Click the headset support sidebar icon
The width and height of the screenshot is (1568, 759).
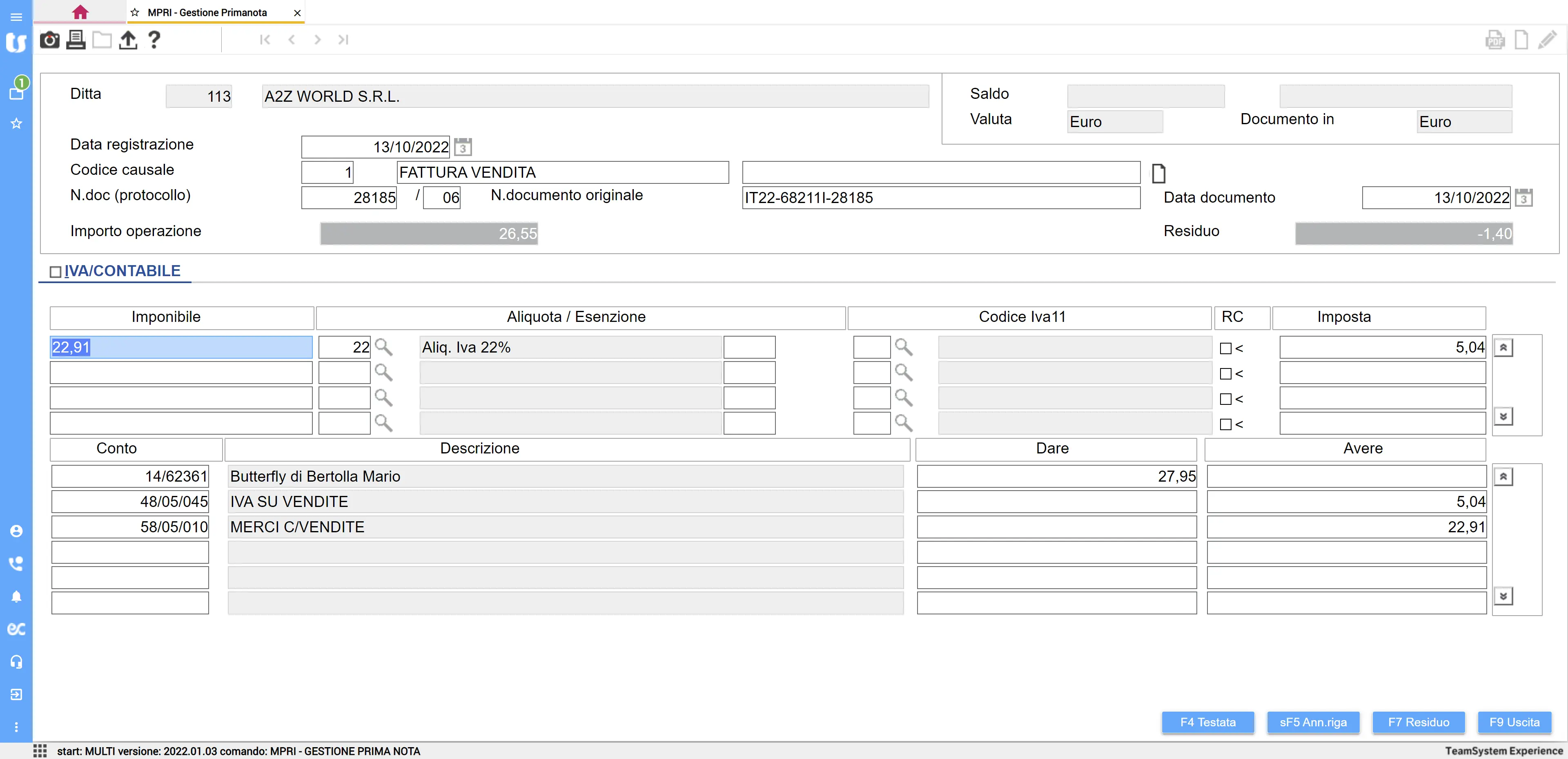(16, 661)
